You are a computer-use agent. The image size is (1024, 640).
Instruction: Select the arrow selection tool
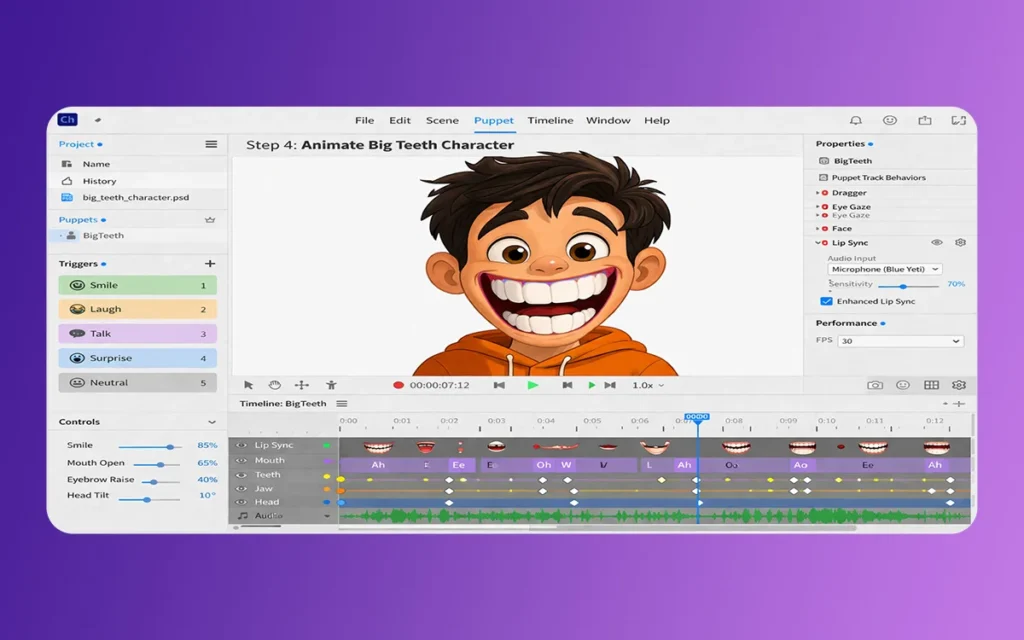tap(249, 385)
